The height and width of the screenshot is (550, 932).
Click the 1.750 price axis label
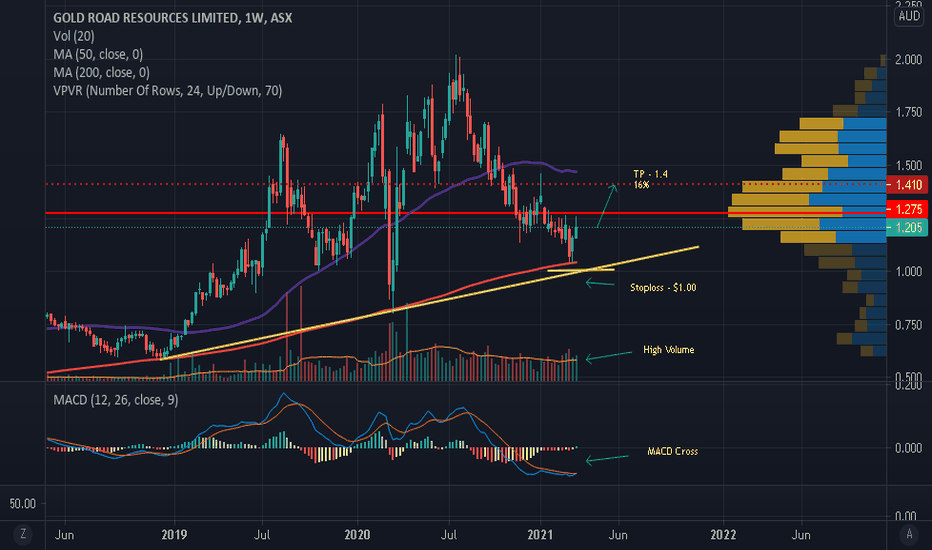[908, 112]
